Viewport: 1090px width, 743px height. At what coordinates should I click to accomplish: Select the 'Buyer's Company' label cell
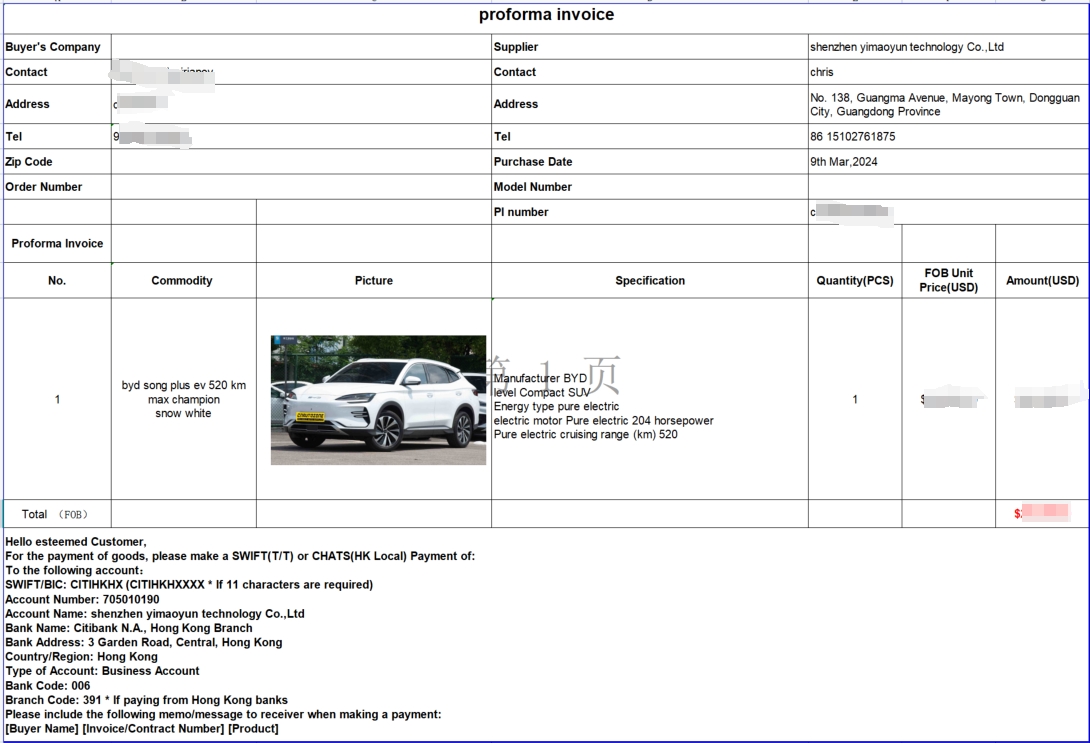tap(57, 47)
